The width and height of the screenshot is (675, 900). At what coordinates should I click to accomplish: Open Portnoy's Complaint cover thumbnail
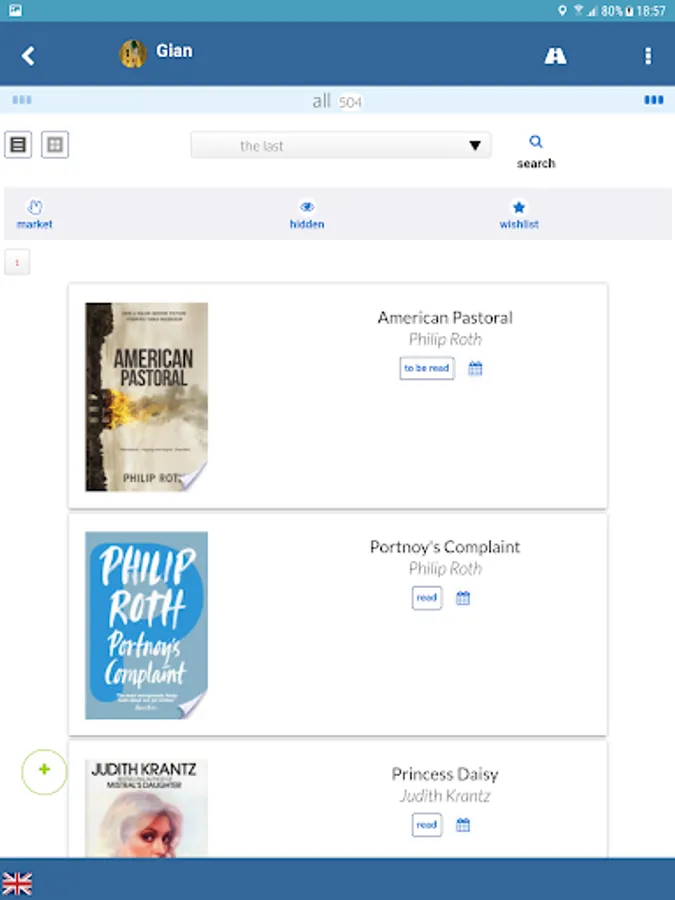coord(146,625)
